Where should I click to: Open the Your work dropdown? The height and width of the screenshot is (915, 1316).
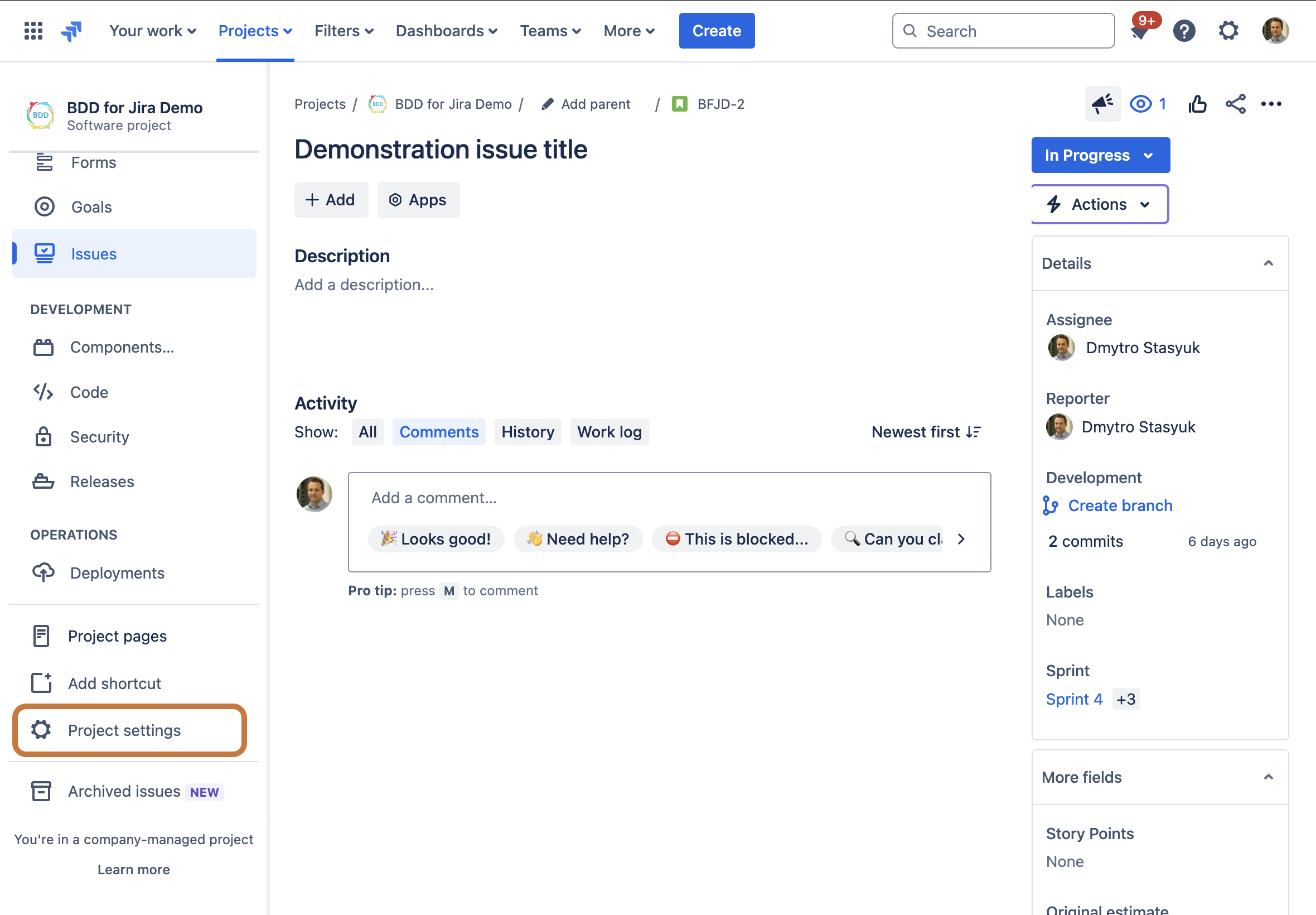(153, 30)
